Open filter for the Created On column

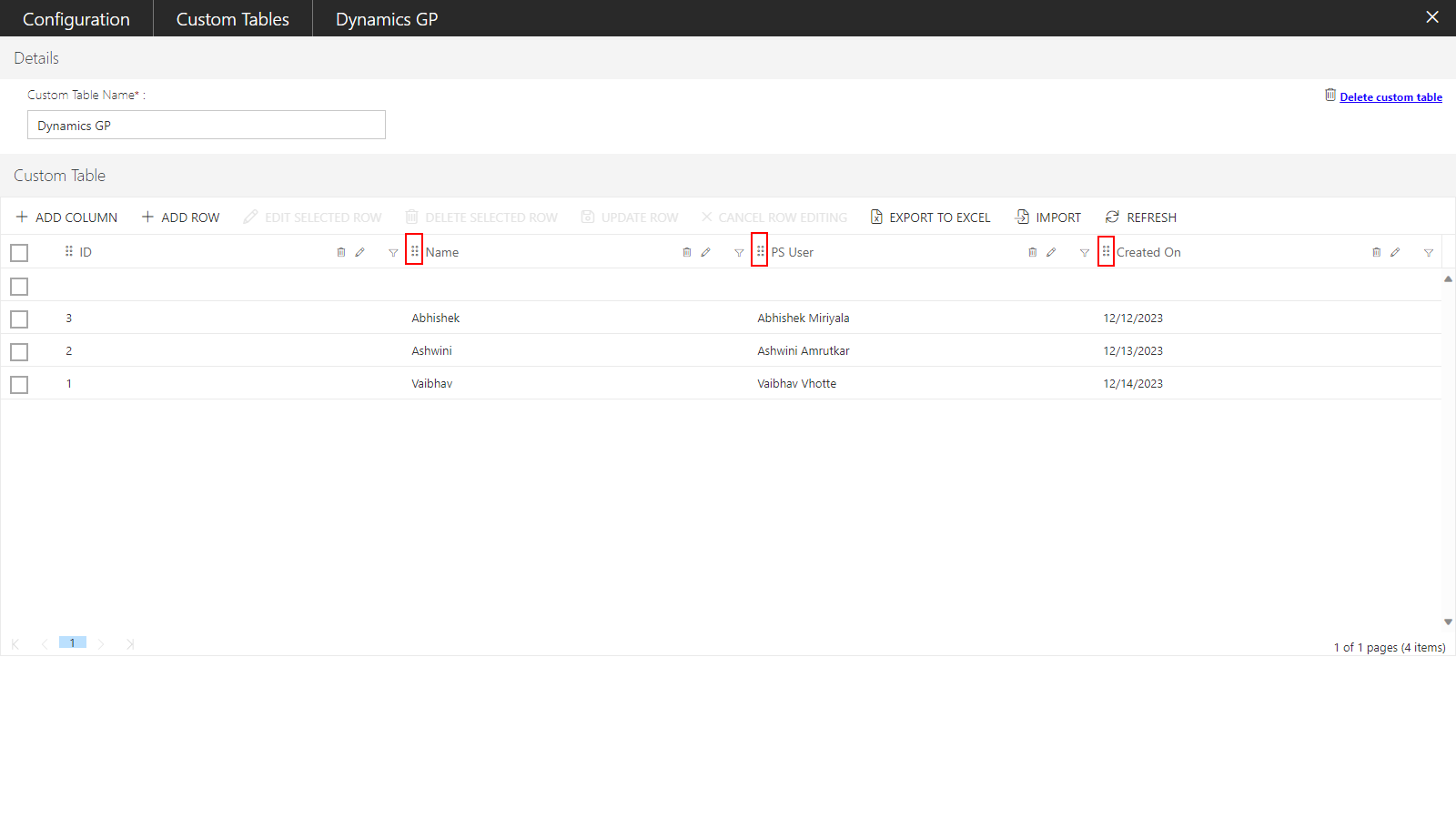click(1429, 253)
